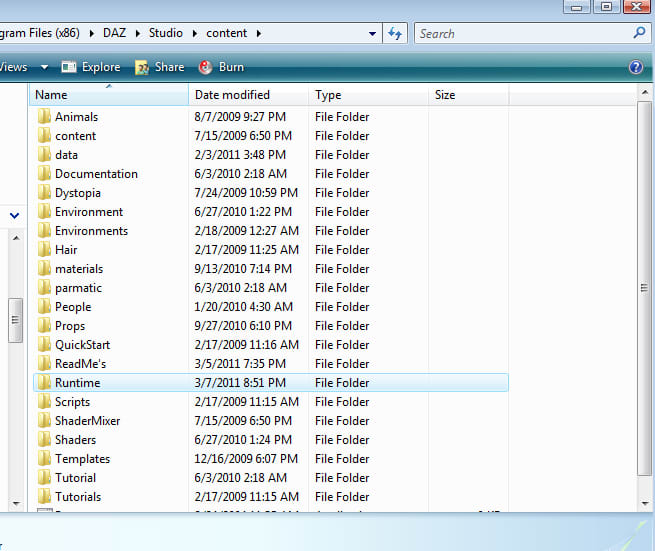Image resolution: width=655 pixels, height=551 pixels.
Task: Select the data folder icon
Action: [x=44, y=155]
